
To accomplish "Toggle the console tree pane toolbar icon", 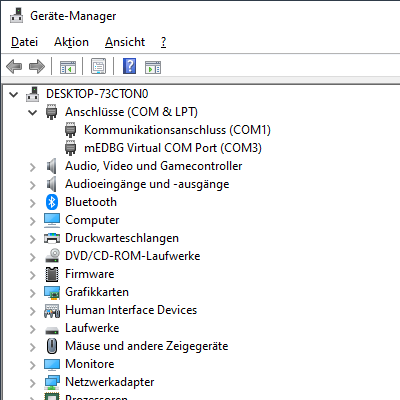I will (68, 67).
